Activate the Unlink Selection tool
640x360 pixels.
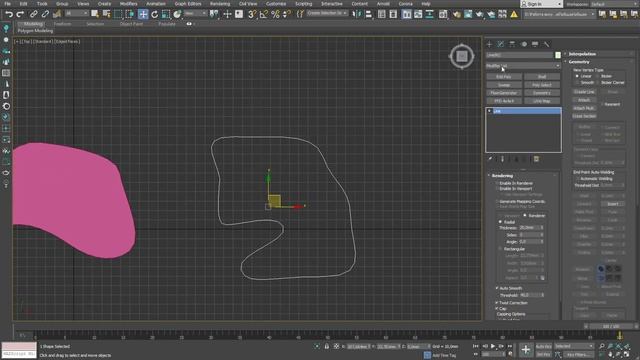(45, 14)
